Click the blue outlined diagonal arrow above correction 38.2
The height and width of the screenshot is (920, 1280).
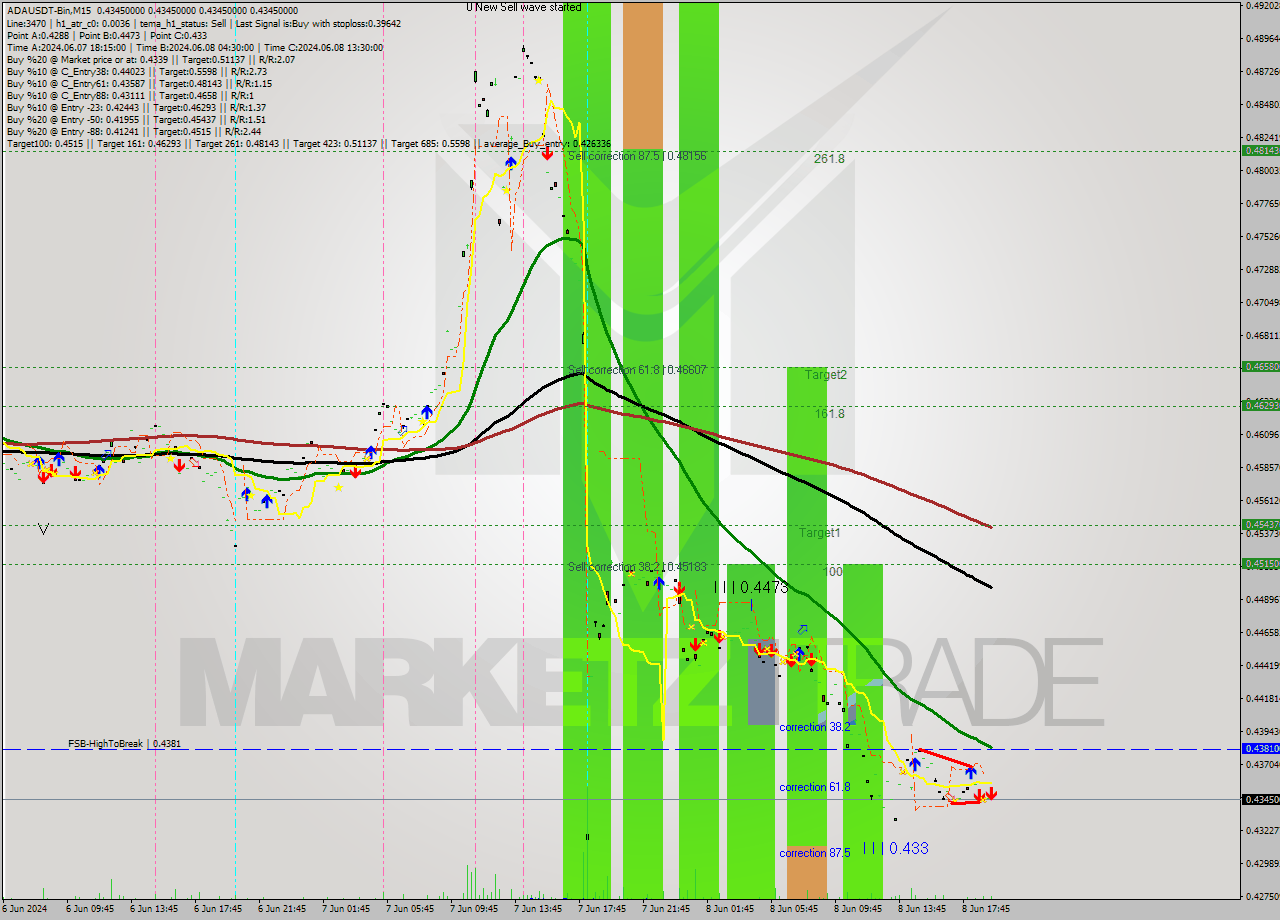tap(801, 627)
